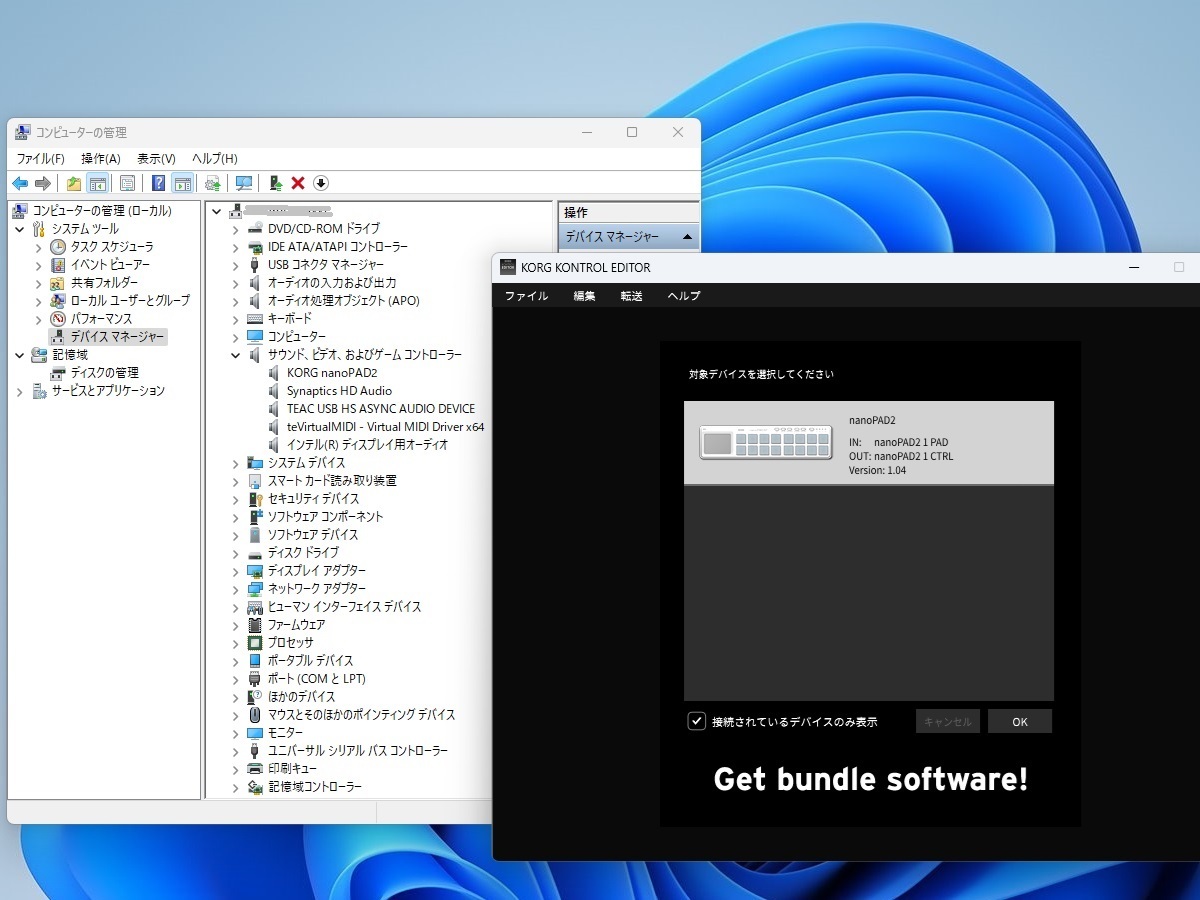The image size is (1200, 900).
Task: Click the Properties toolbar icon
Action: point(127,183)
